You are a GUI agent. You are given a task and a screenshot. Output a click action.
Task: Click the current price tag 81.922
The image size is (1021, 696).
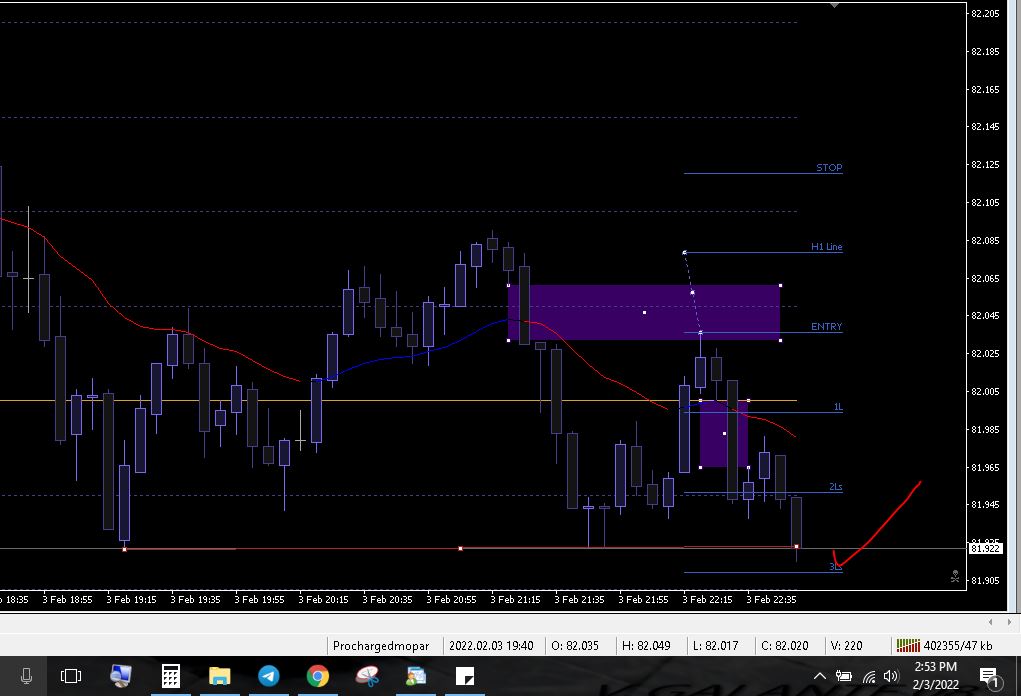[x=985, y=549]
